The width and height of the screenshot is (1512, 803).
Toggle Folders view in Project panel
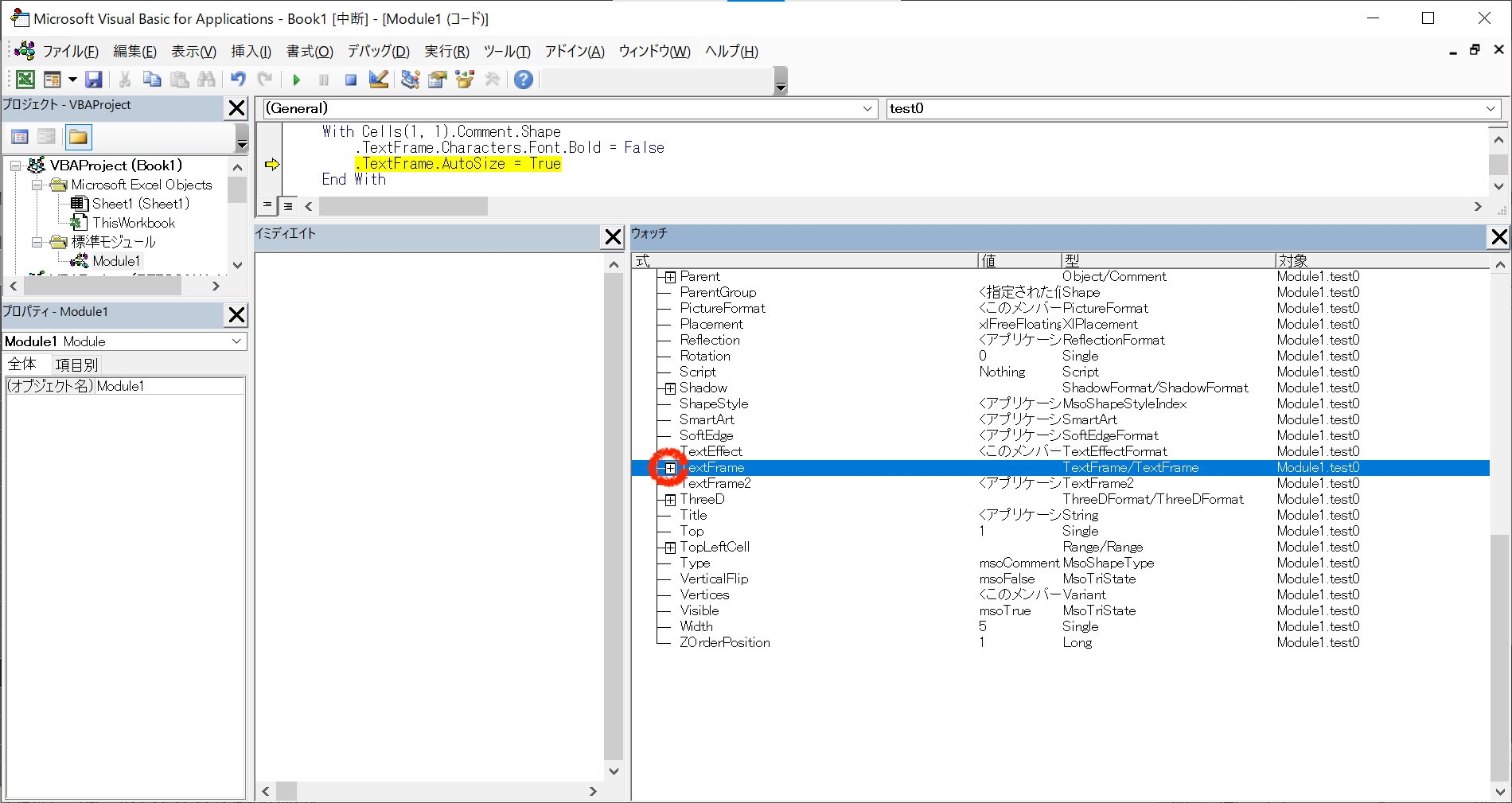[x=78, y=137]
